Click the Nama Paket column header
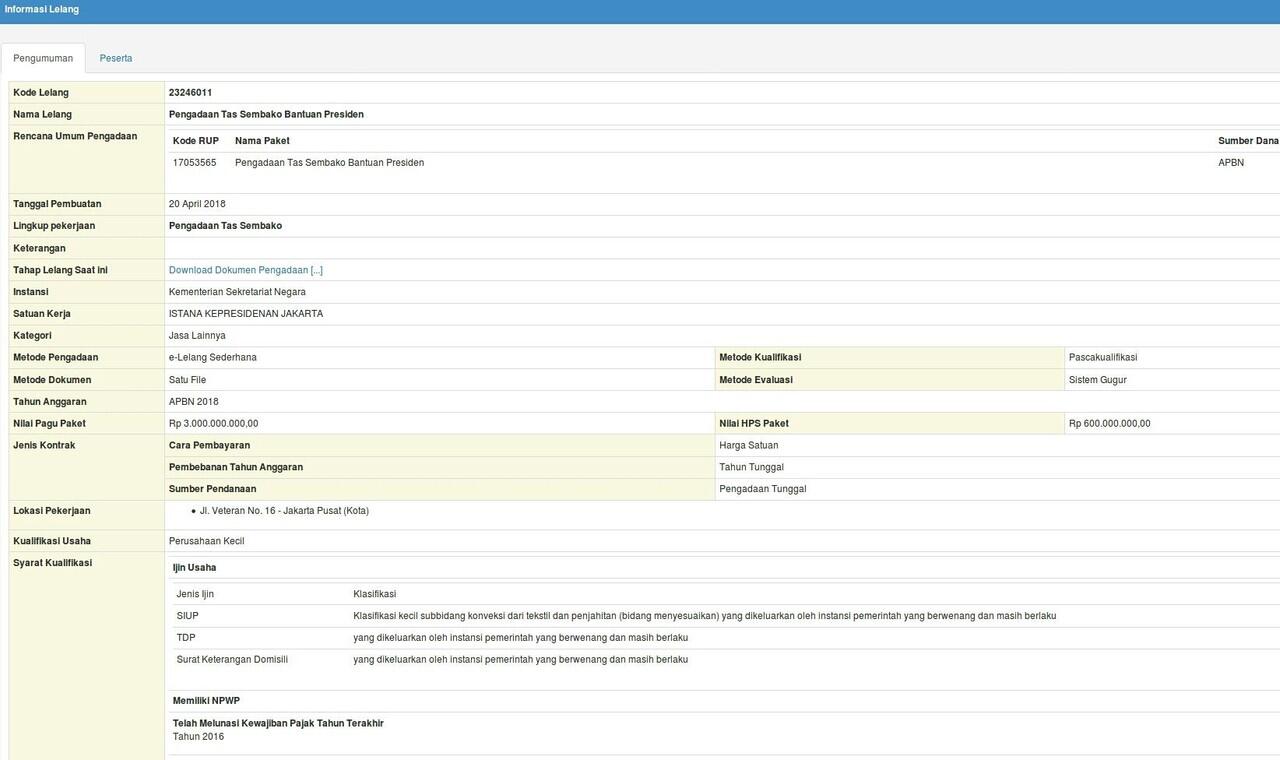Viewport: 1280px width, 760px height. pyautogui.click(x=262, y=141)
